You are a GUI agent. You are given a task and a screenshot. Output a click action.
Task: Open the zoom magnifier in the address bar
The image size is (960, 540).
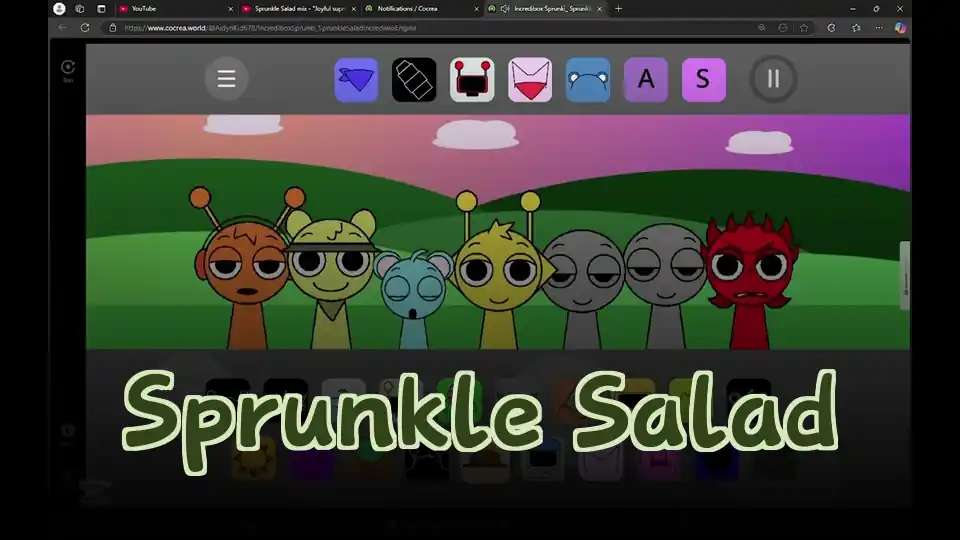pos(762,28)
